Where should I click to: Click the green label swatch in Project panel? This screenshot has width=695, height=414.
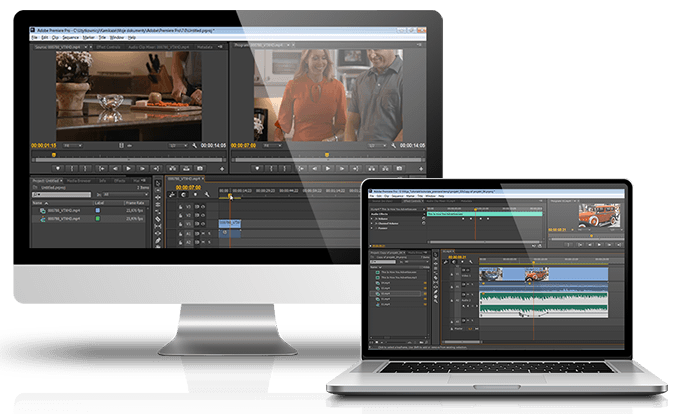tap(98, 219)
